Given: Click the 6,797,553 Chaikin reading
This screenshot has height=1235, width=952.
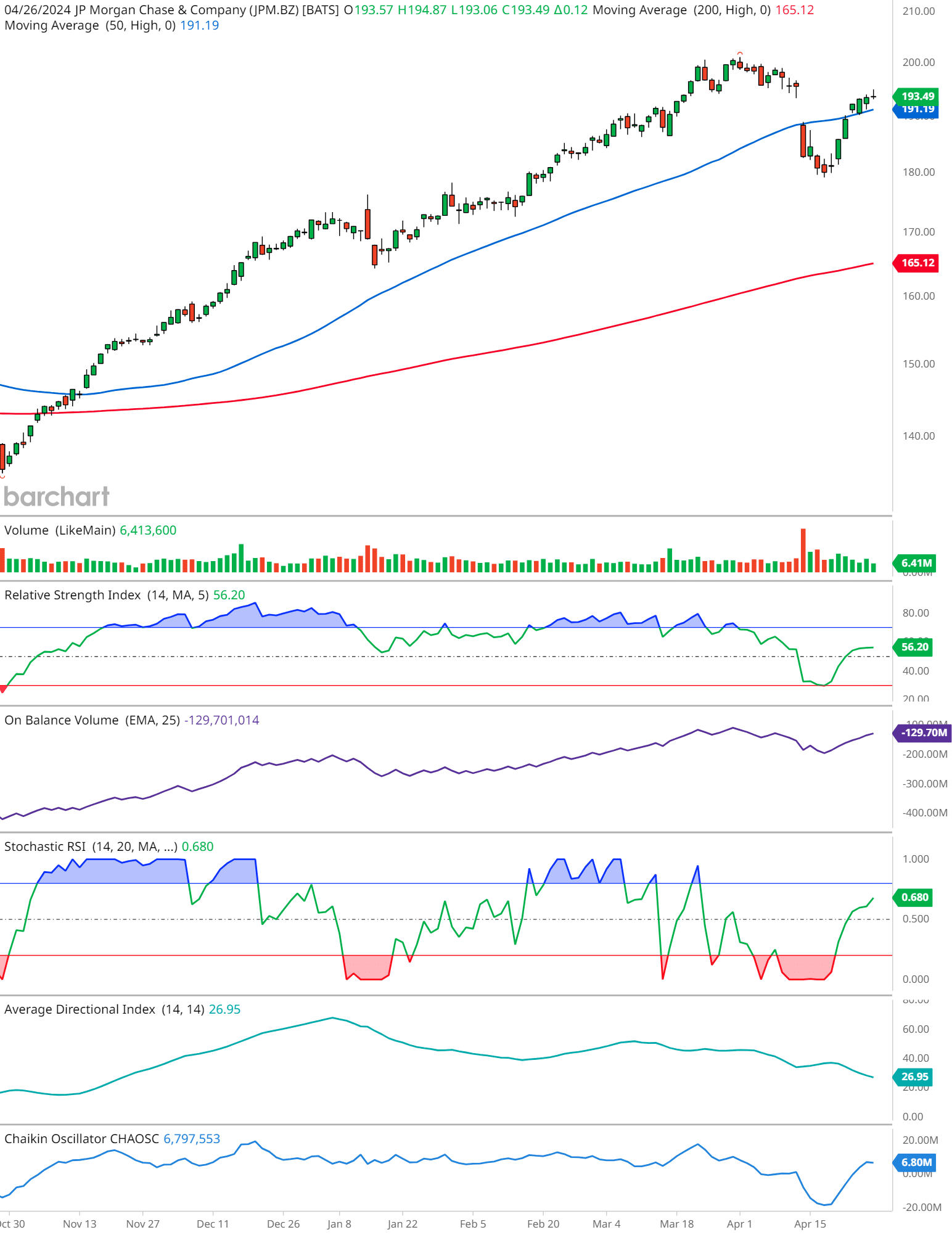Looking at the screenshot, I should (x=192, y=1139).
